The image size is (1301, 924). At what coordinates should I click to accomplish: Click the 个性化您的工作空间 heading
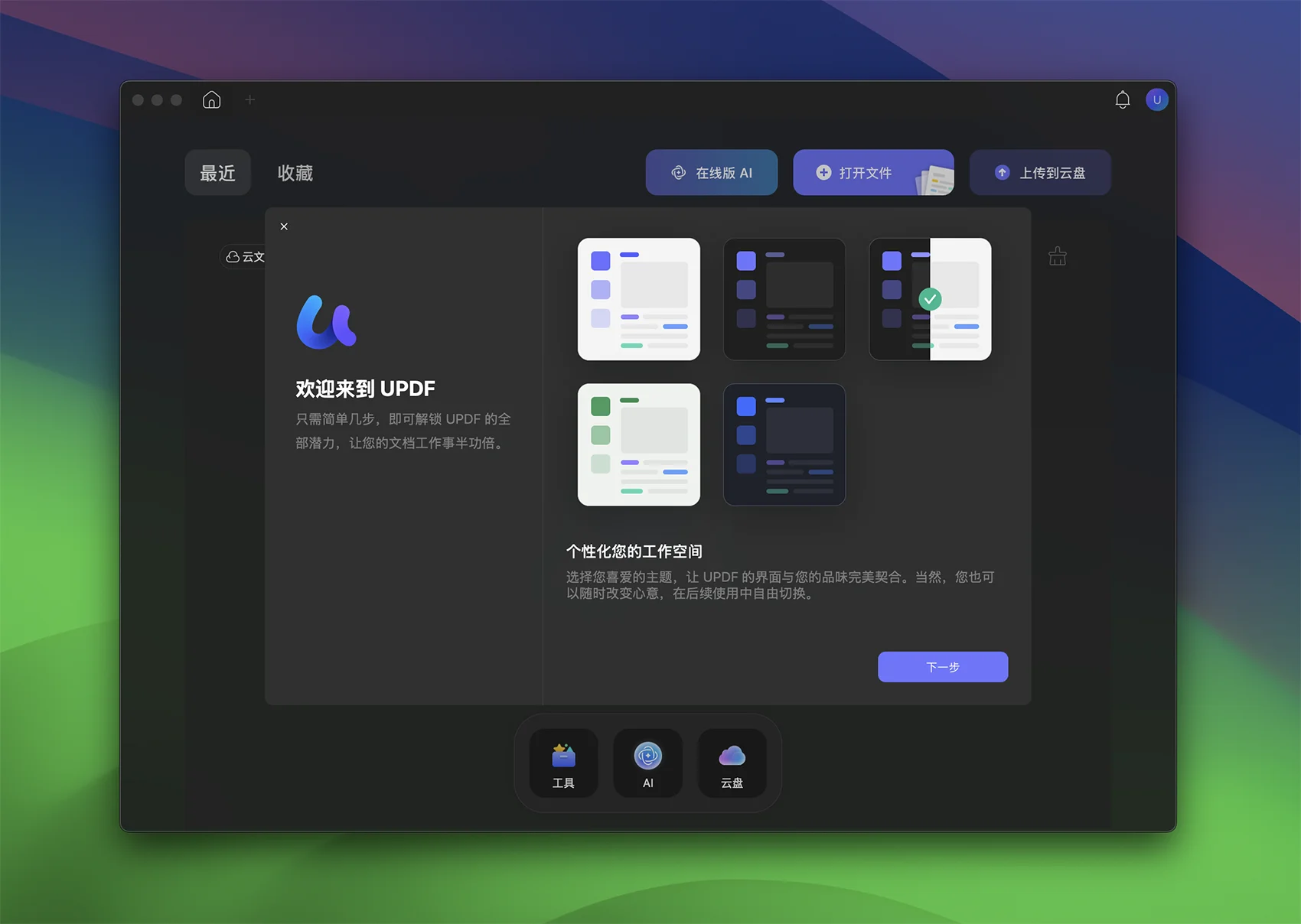click(634, 551)
